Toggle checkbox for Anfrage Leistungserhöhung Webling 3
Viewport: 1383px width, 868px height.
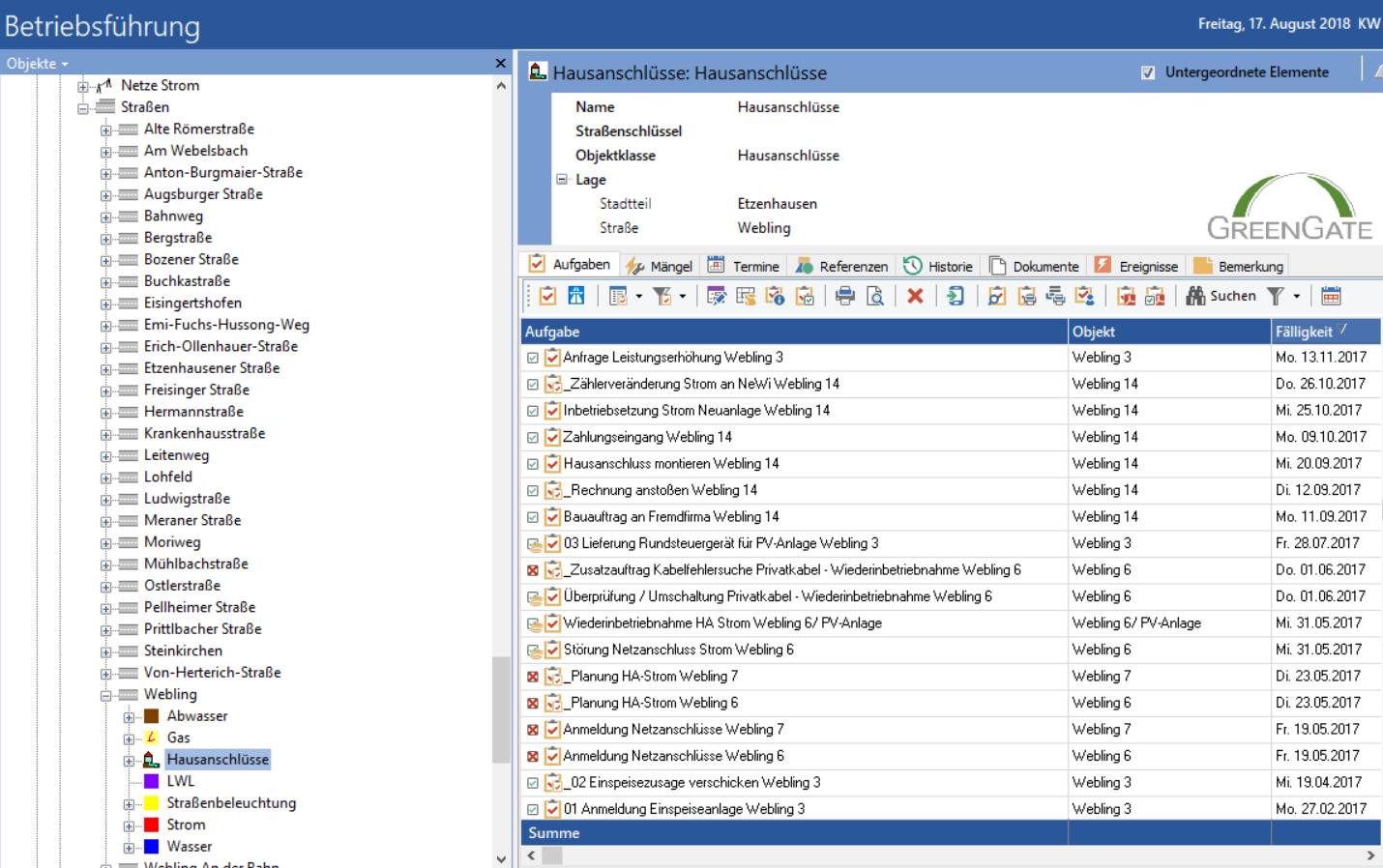(x=533, y=358)
